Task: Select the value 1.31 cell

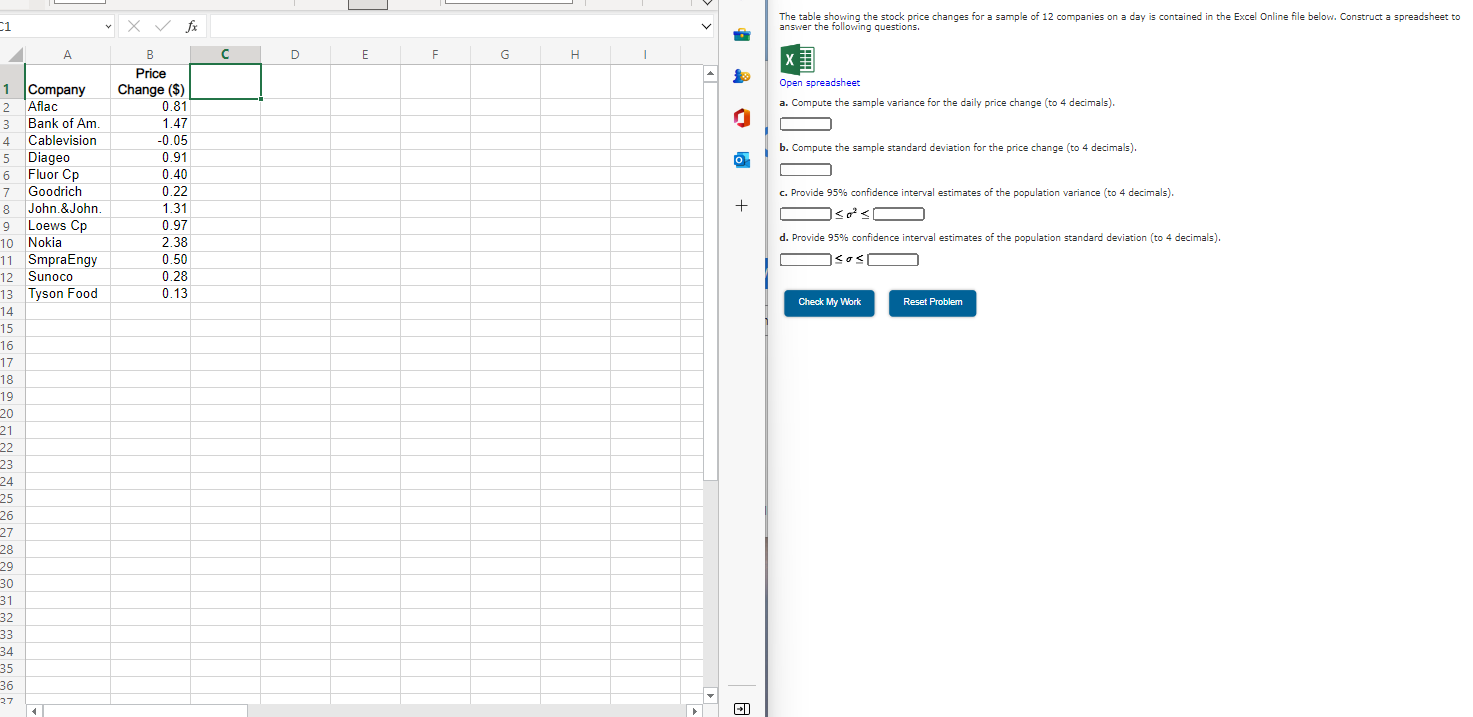Action: (x=150, y=208)
